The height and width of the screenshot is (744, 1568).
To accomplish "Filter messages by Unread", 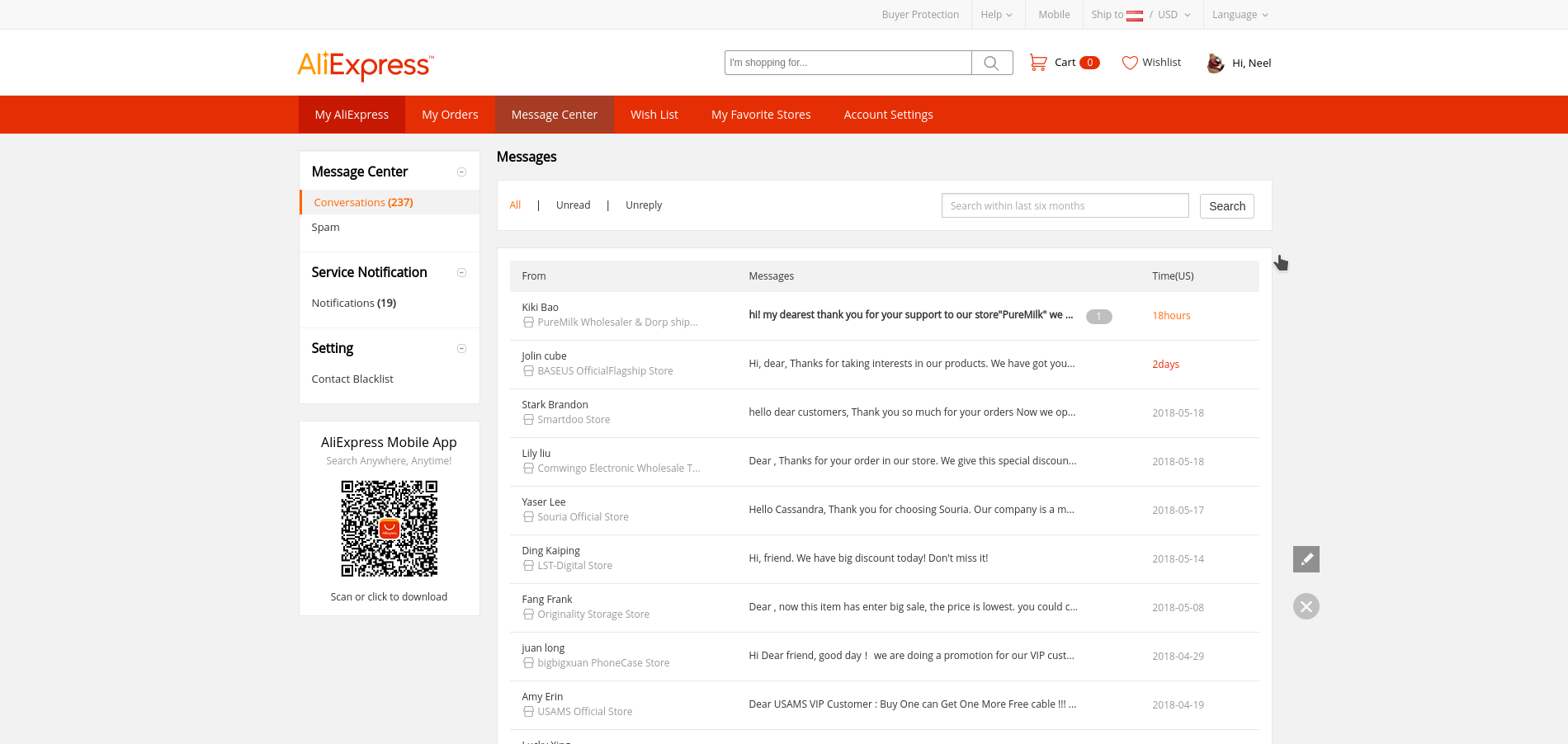I will coord(574,205).
